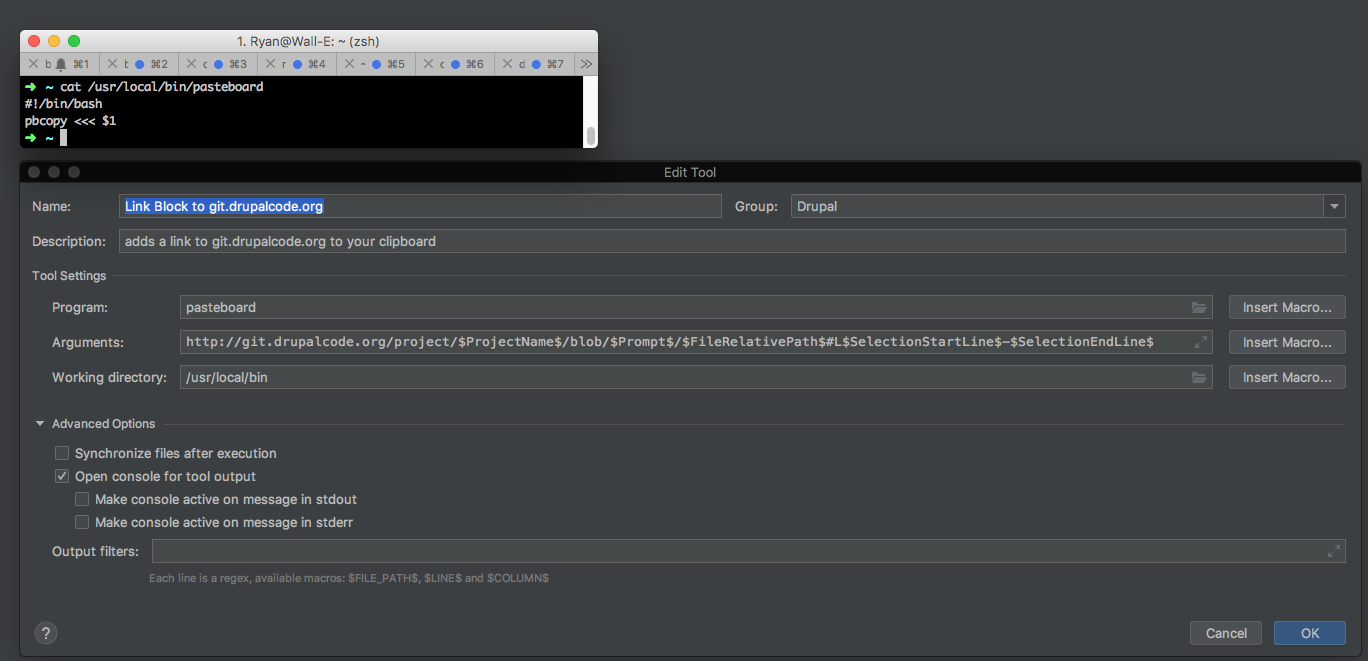Viewport: 1368px width, 661px height.
Task: Close the ⌘2 terminal tab
Action: point(113,64)
